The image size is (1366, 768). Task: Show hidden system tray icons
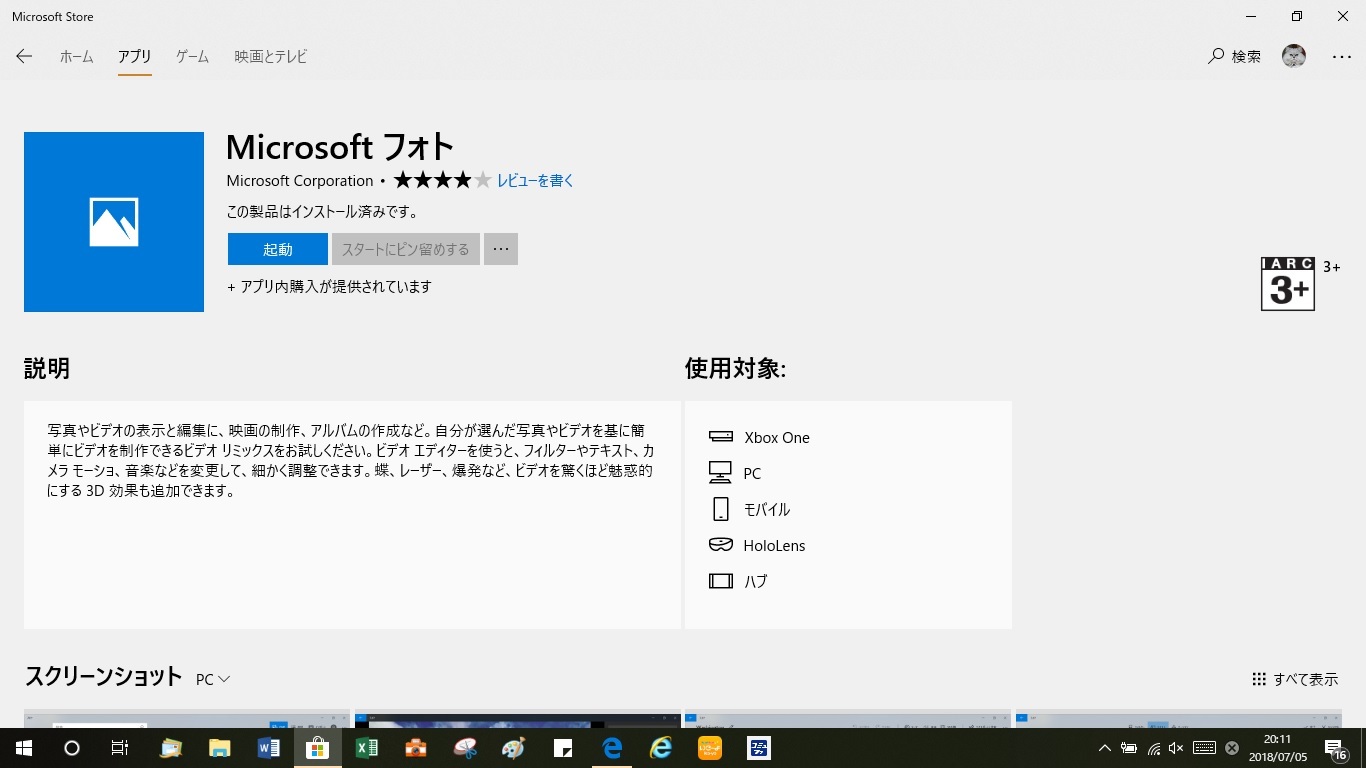tap(1104, 748)
